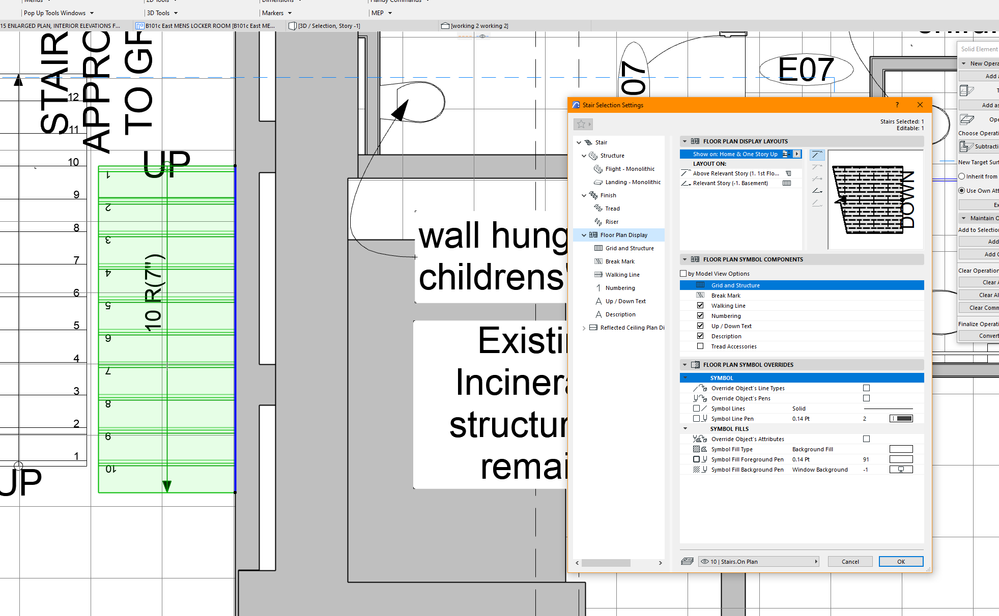The width and height of the screenshot is (999, 616).
Task: Check Tread Accessories symbol component
Action: [x=700, y=347]
